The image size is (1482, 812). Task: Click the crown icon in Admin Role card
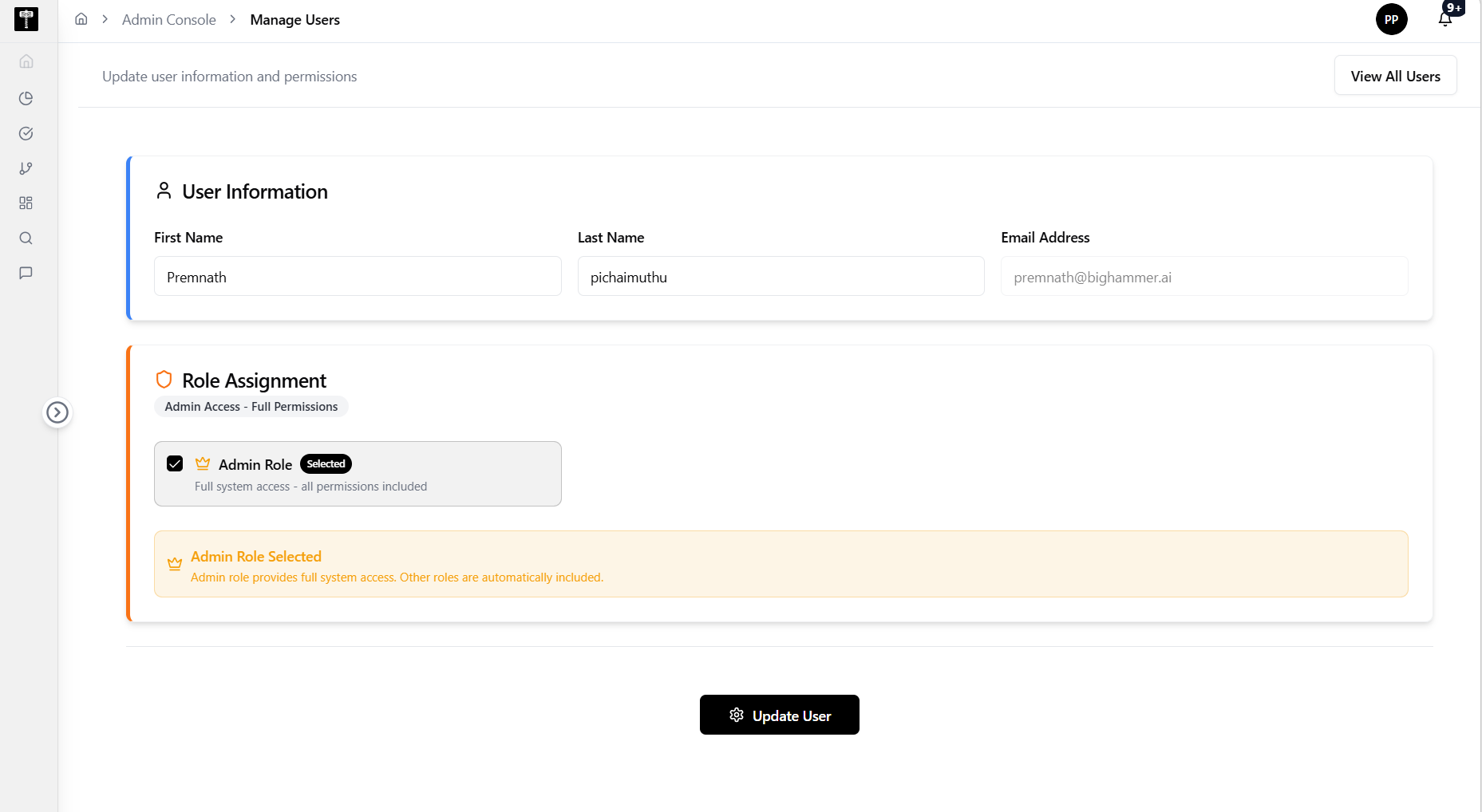[203, 463]
